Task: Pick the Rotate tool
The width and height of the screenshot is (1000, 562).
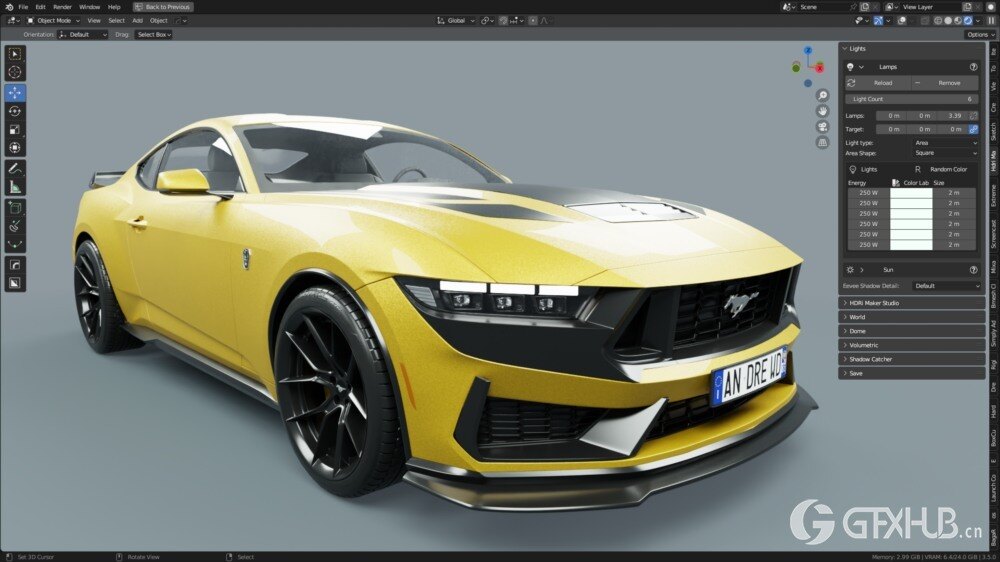Action: 15,111
